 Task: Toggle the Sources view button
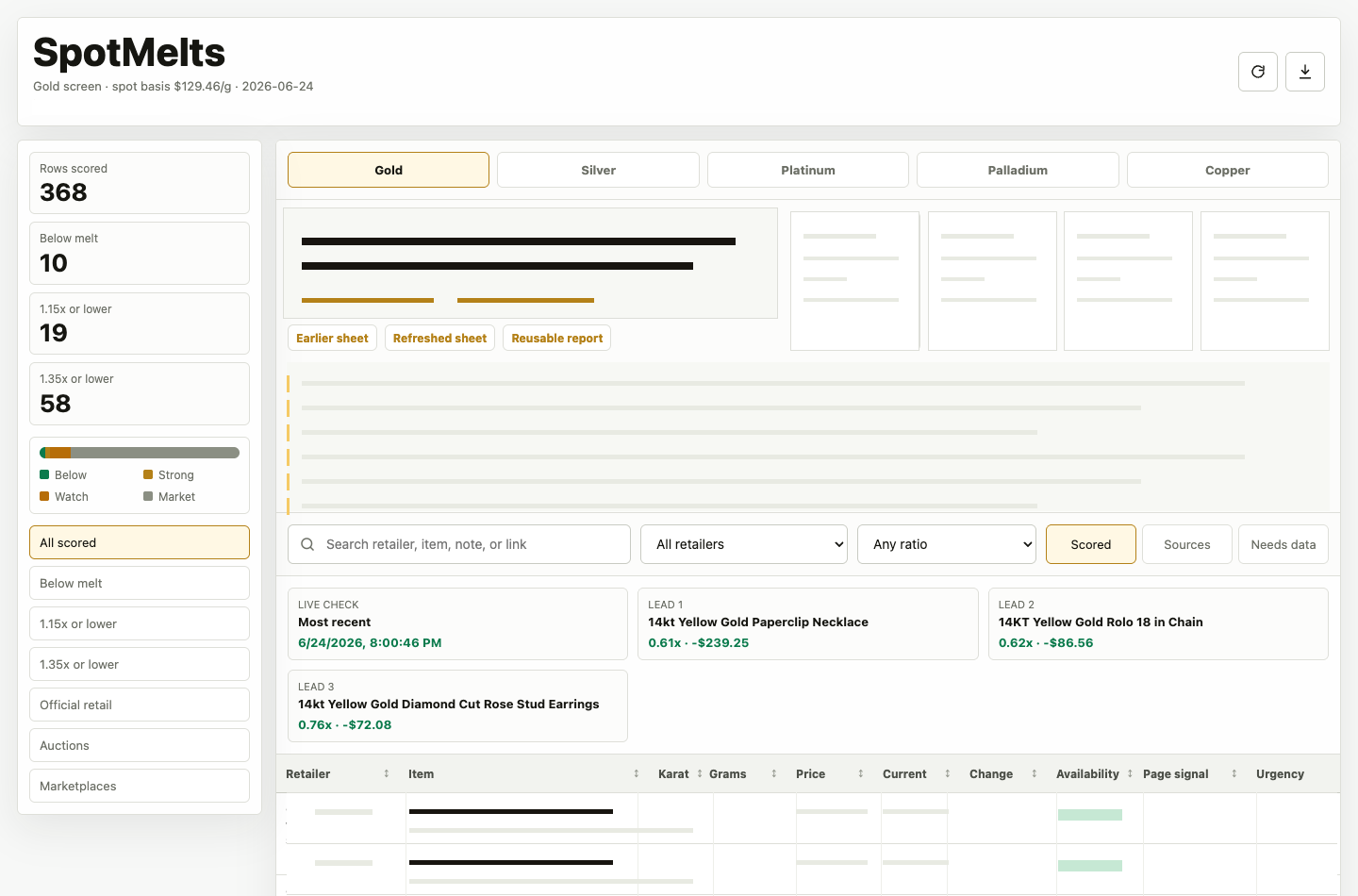pos(1187,544)
